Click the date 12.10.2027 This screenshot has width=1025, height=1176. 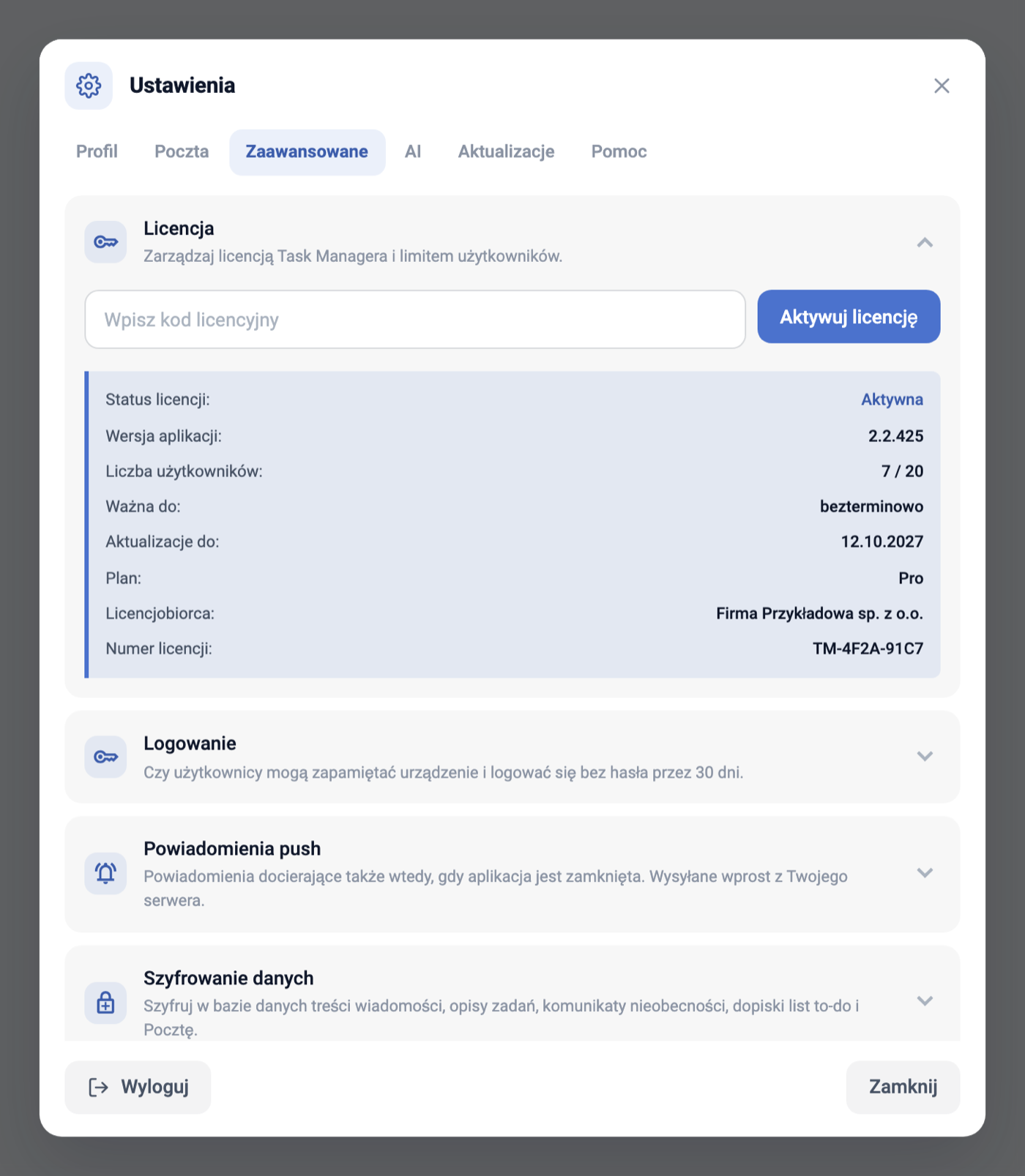pos(881,542)
